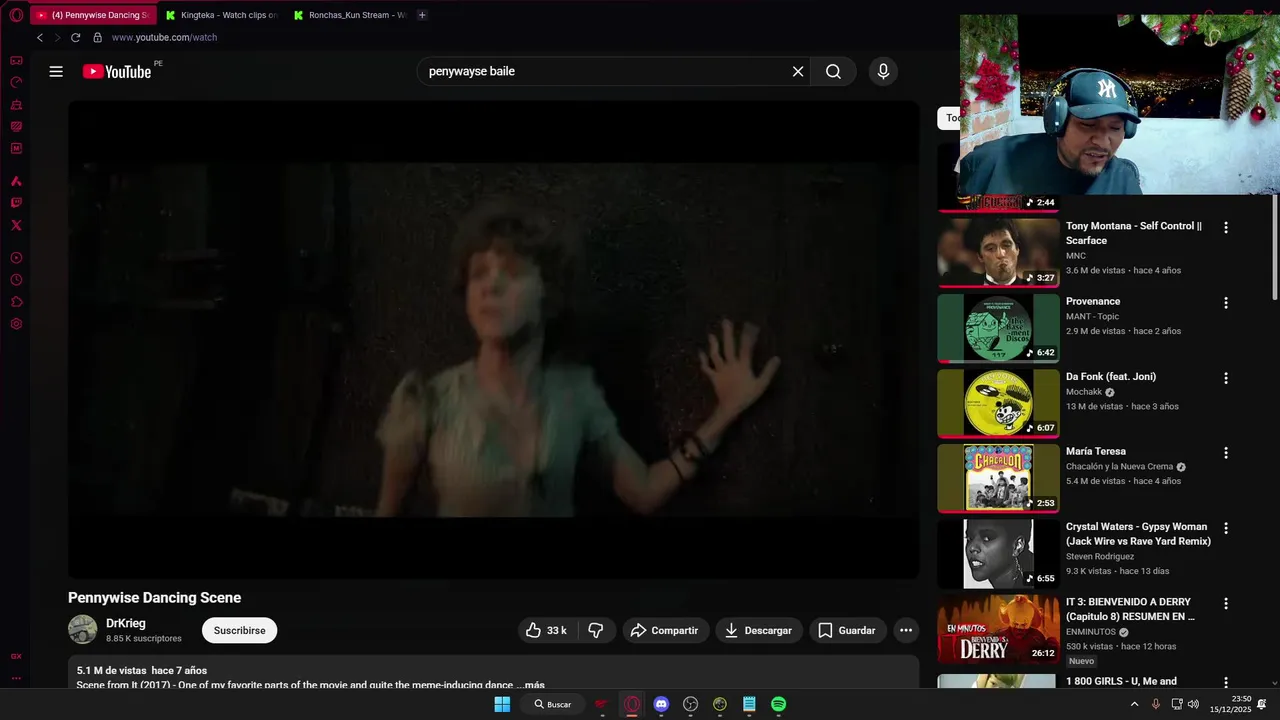Open options menu for Provenance video
This screenshot has height=720, width=1280.
click(x=1226, y=303)
